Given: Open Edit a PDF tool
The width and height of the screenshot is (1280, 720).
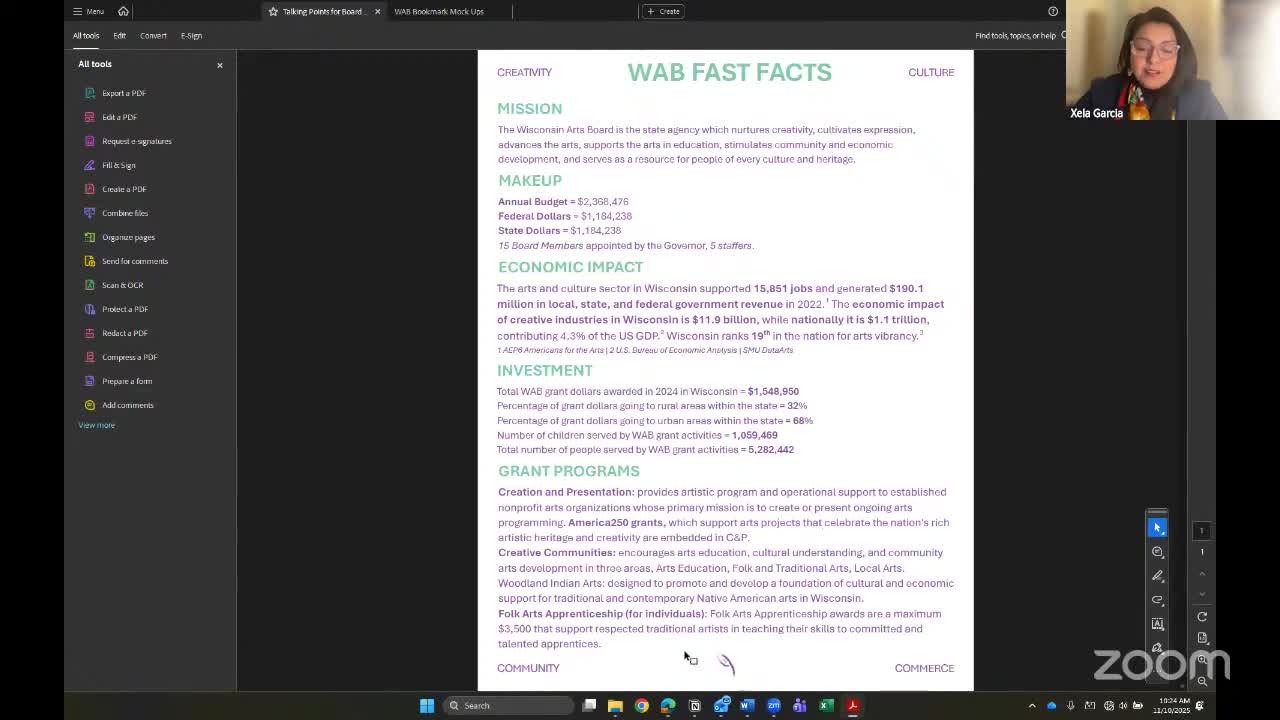Looking at the screenshot, I should tap(111, 117).
